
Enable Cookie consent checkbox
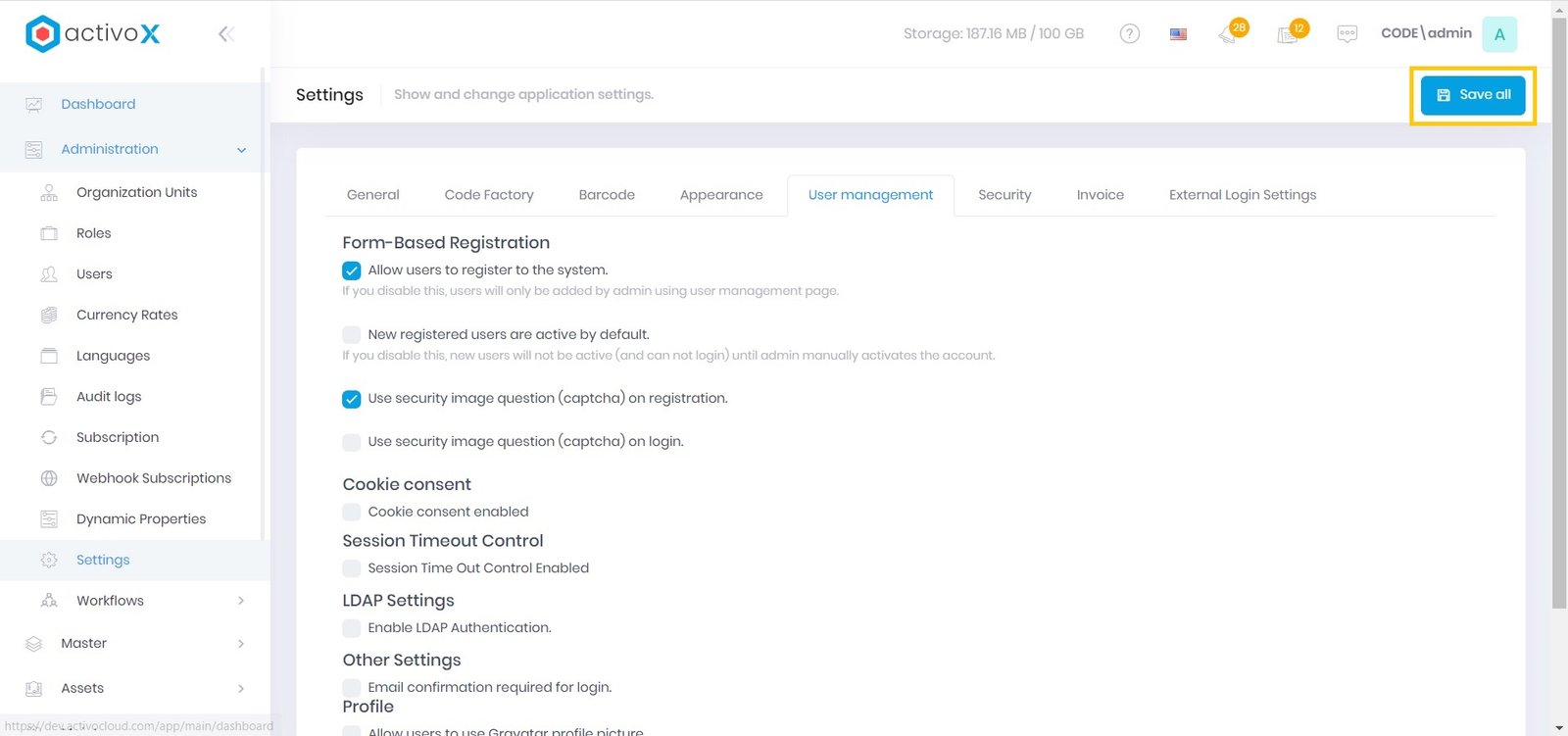coord(352,512)
